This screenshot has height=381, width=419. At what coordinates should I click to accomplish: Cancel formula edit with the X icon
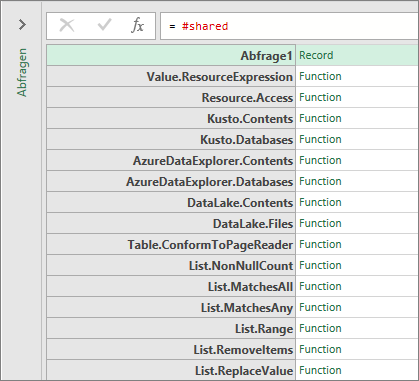(67, 25)
